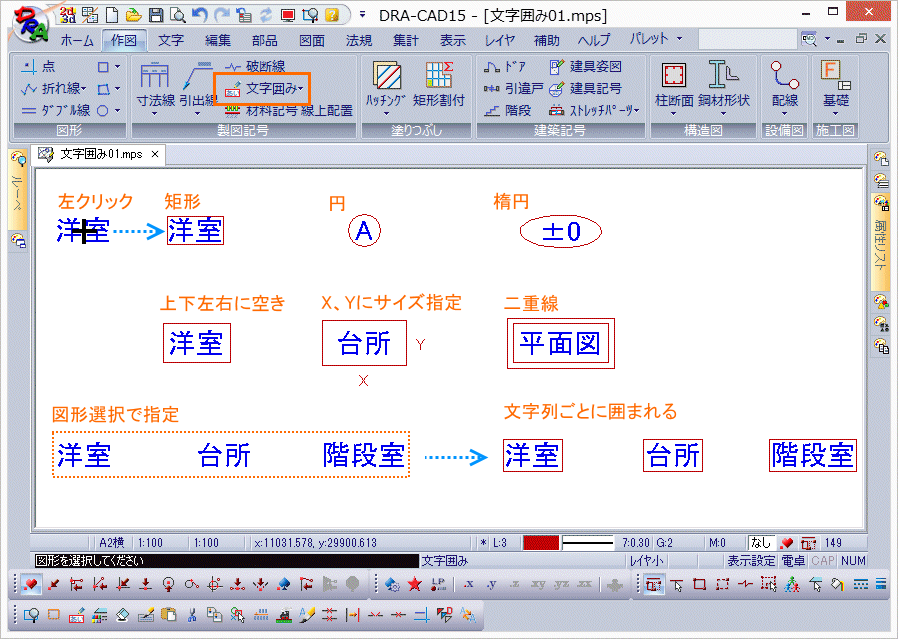The width and height of the screenshot is (898, 639).
Task: Click the 破断線 break line tool
Action: click(255, 66)
